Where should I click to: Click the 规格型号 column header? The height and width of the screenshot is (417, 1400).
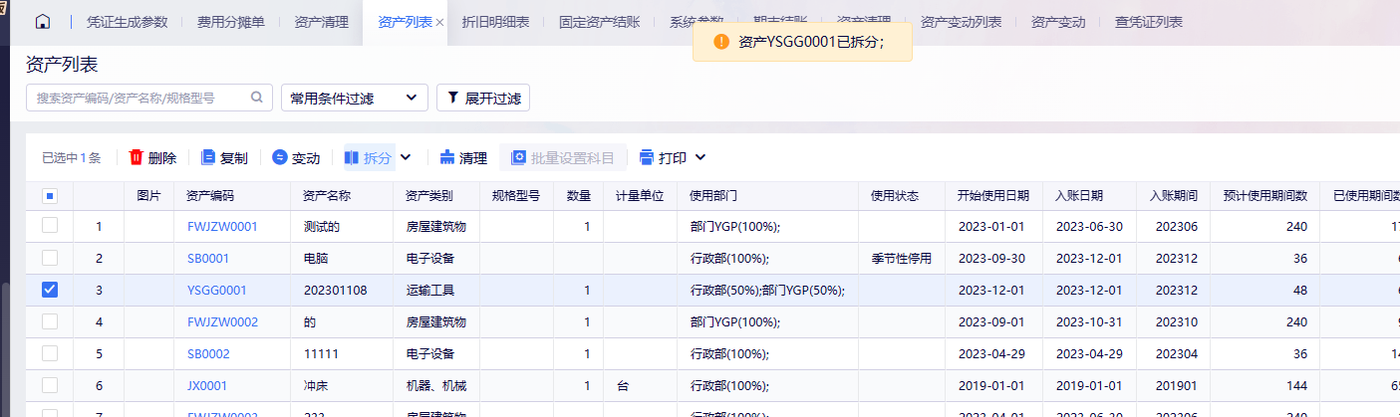click(x=516, y=196)
